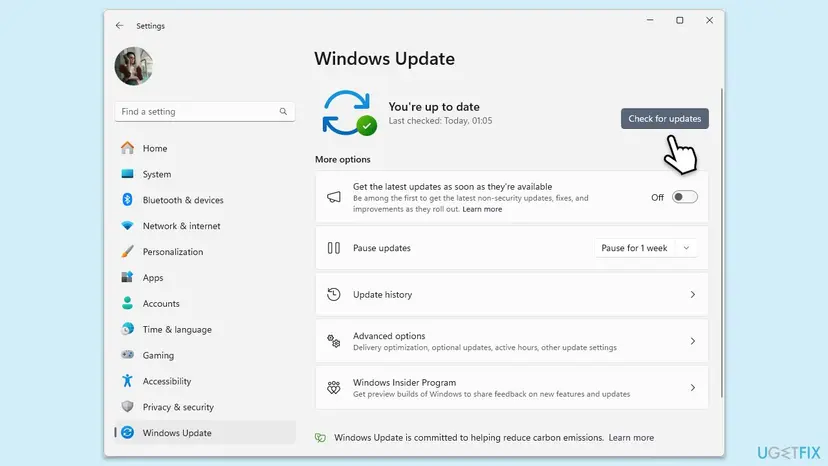The height and width of the screenshot is (466, 828).
Task: Open the user profile picture
Action: [134, 66]
